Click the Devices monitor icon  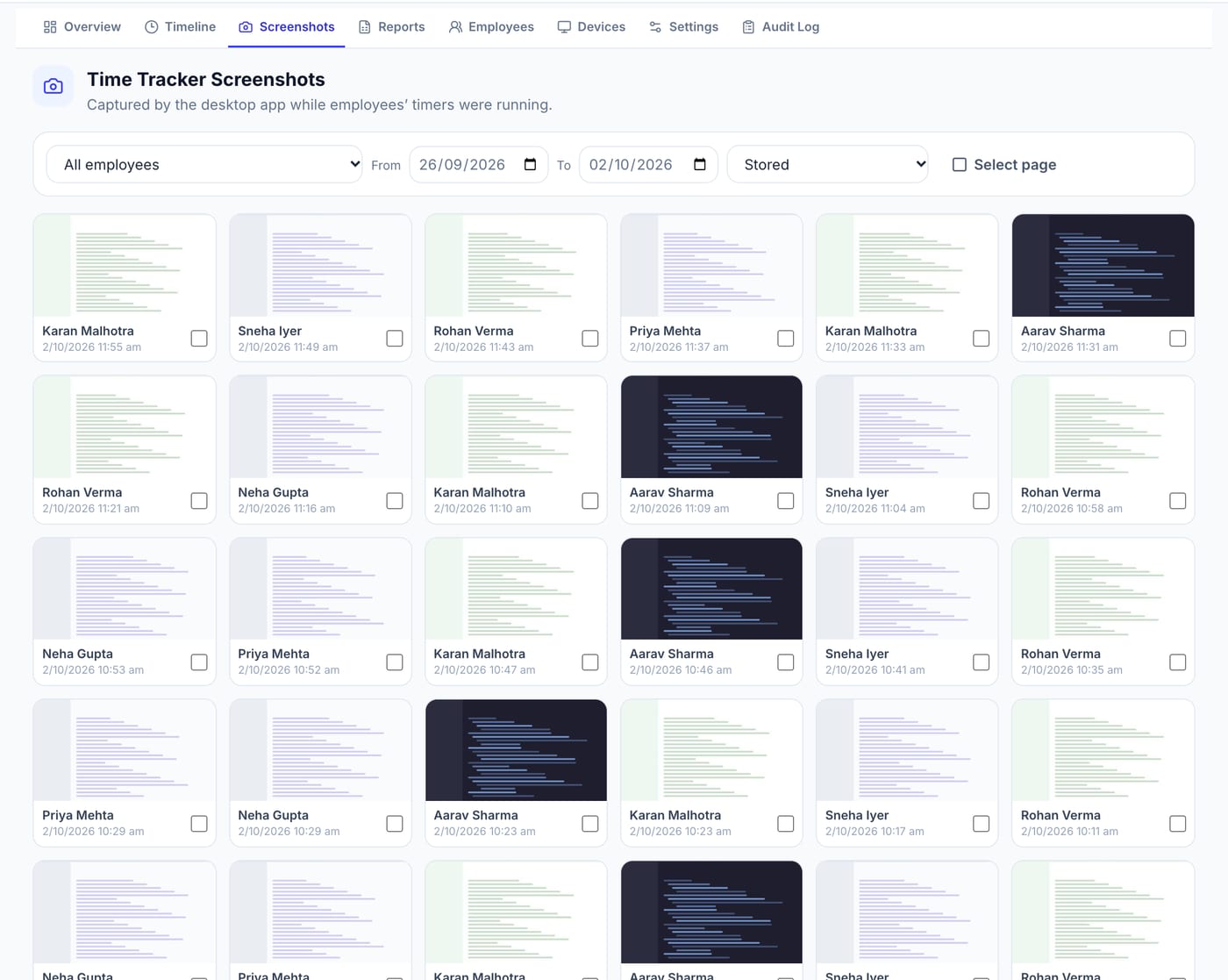click(x=564, y=27)
